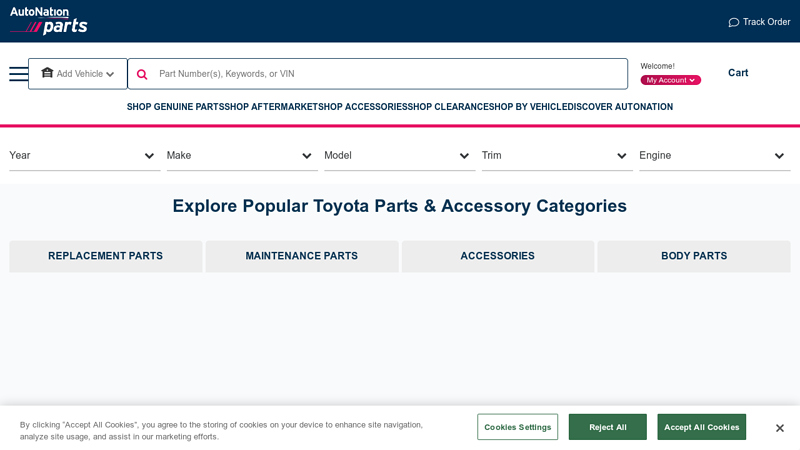
Task: Click the Track Order link
Action: (759, 22)
